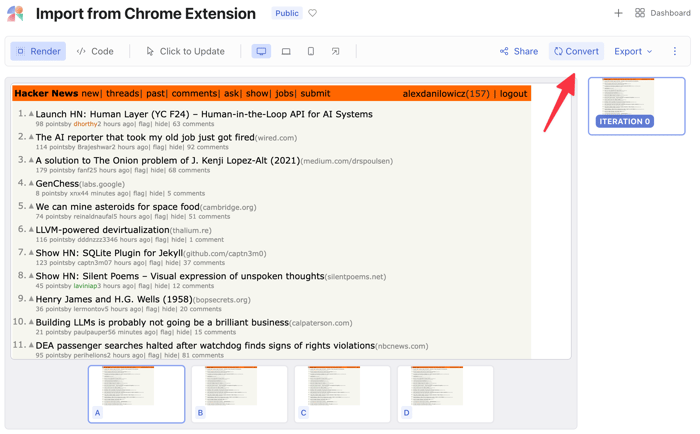Select variant C thumbnail
This screenshot has height=434, width=700.
(342, 394)
